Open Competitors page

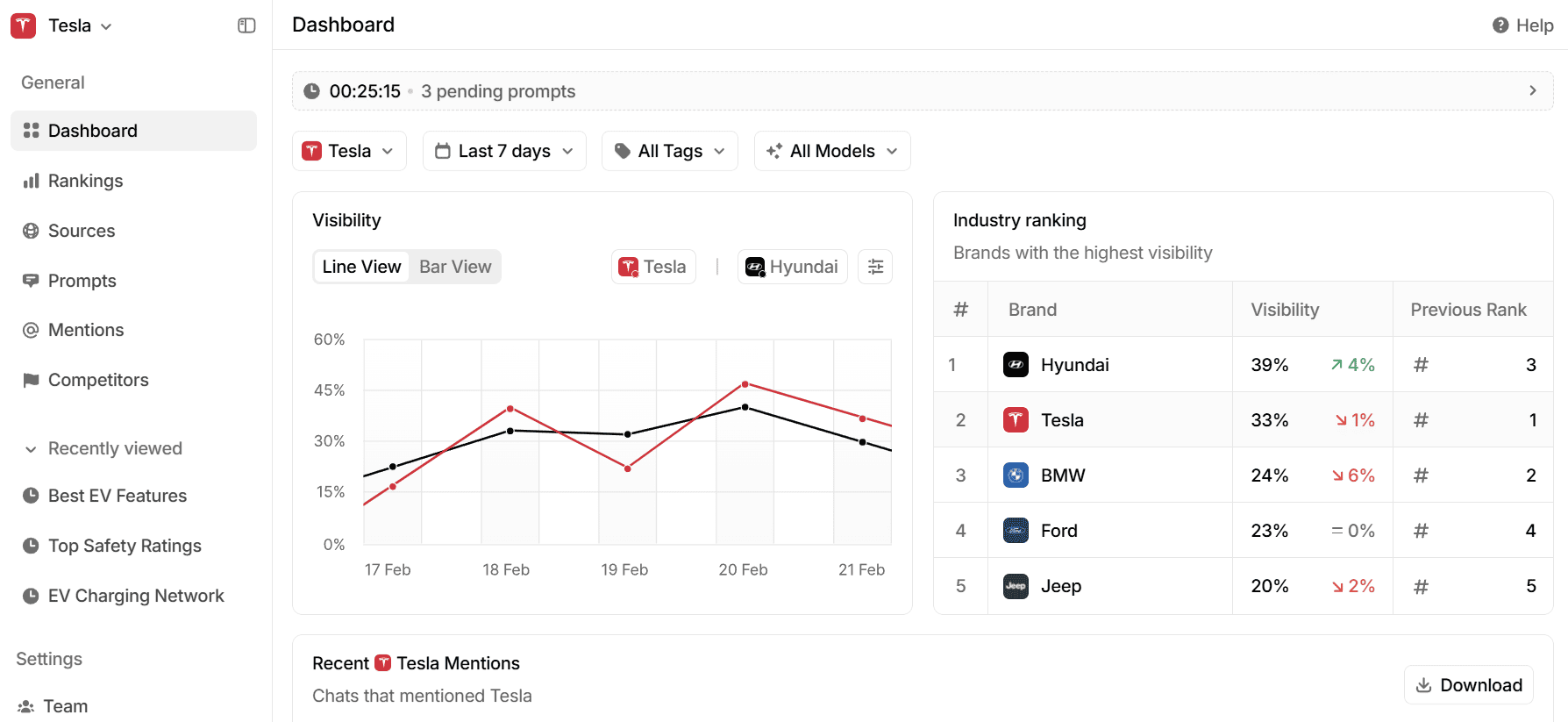pos(133,380)
